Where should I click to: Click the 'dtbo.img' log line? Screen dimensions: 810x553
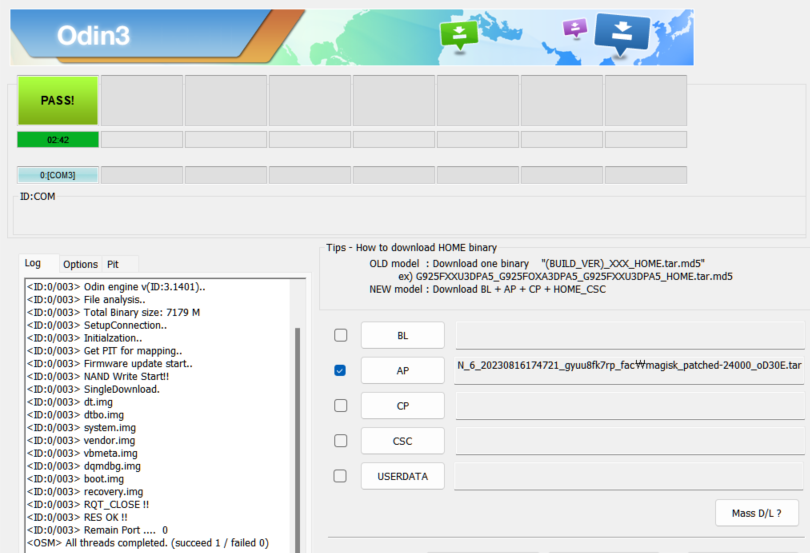(75, 414)
